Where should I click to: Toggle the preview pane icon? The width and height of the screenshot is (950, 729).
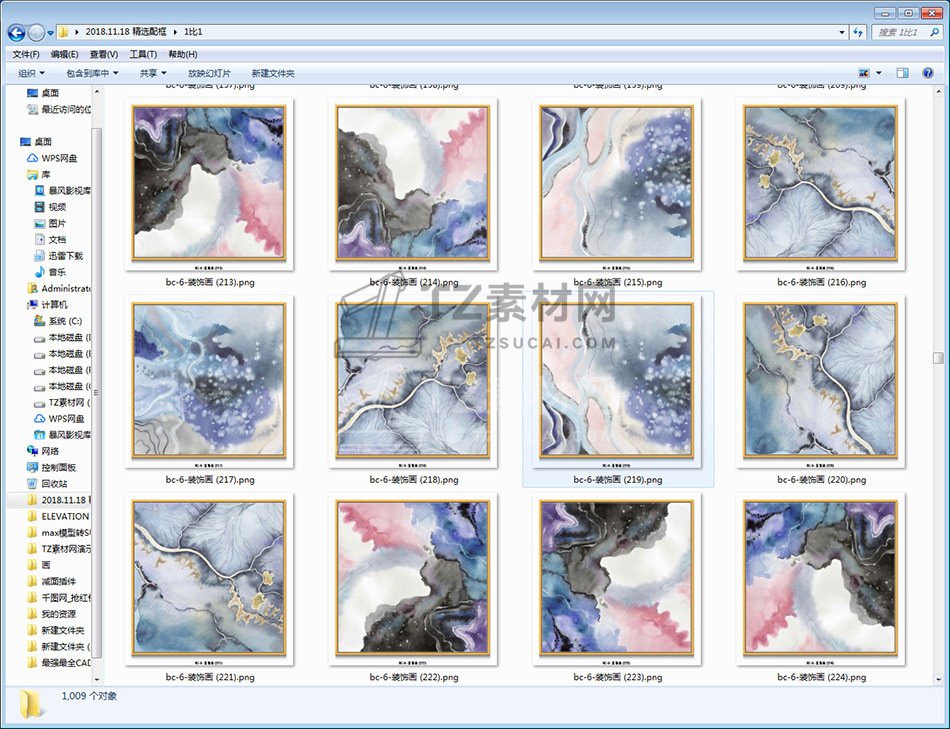click(902, 73)
